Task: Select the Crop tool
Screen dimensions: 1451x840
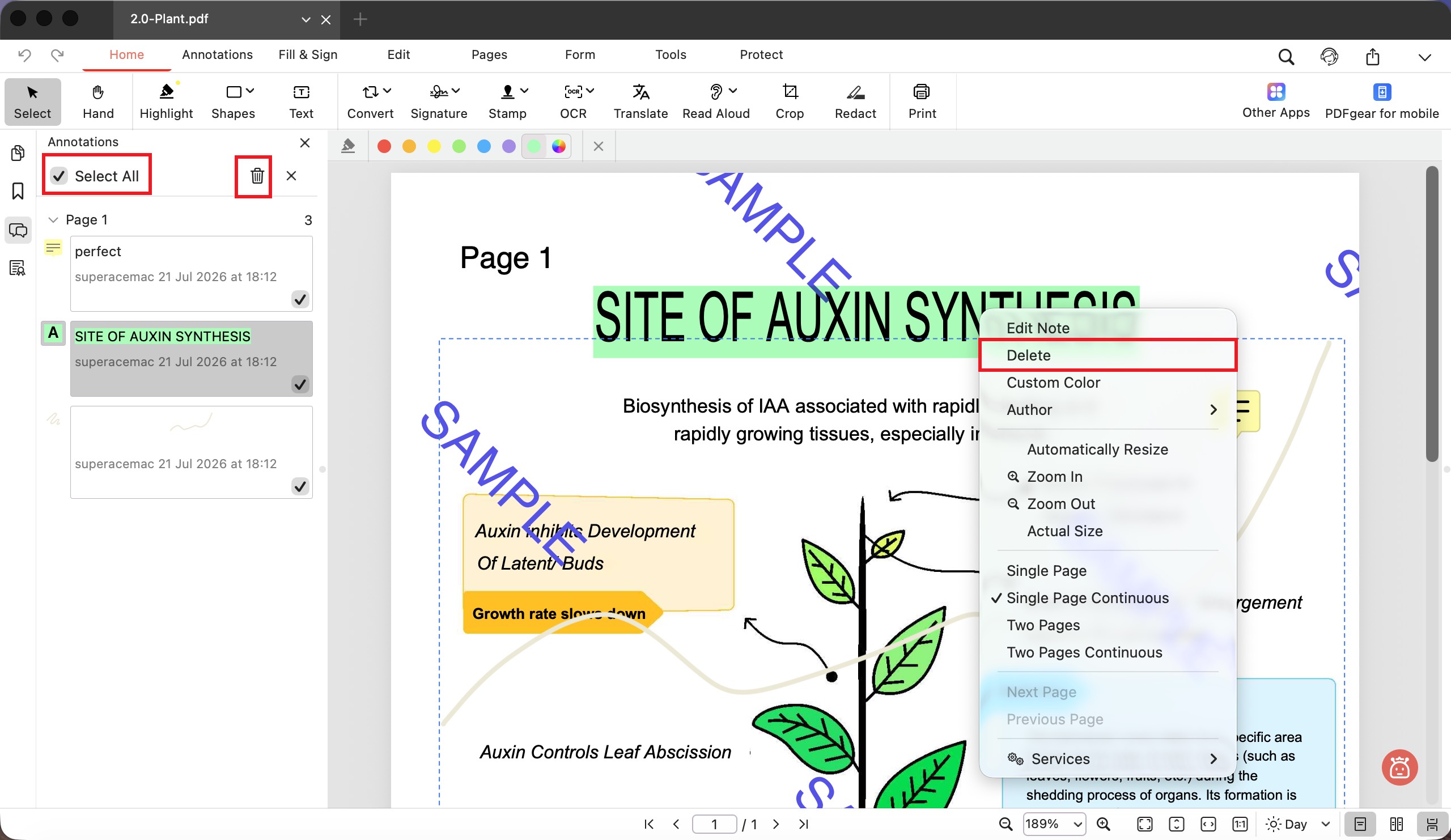Action: click(790, 102)
